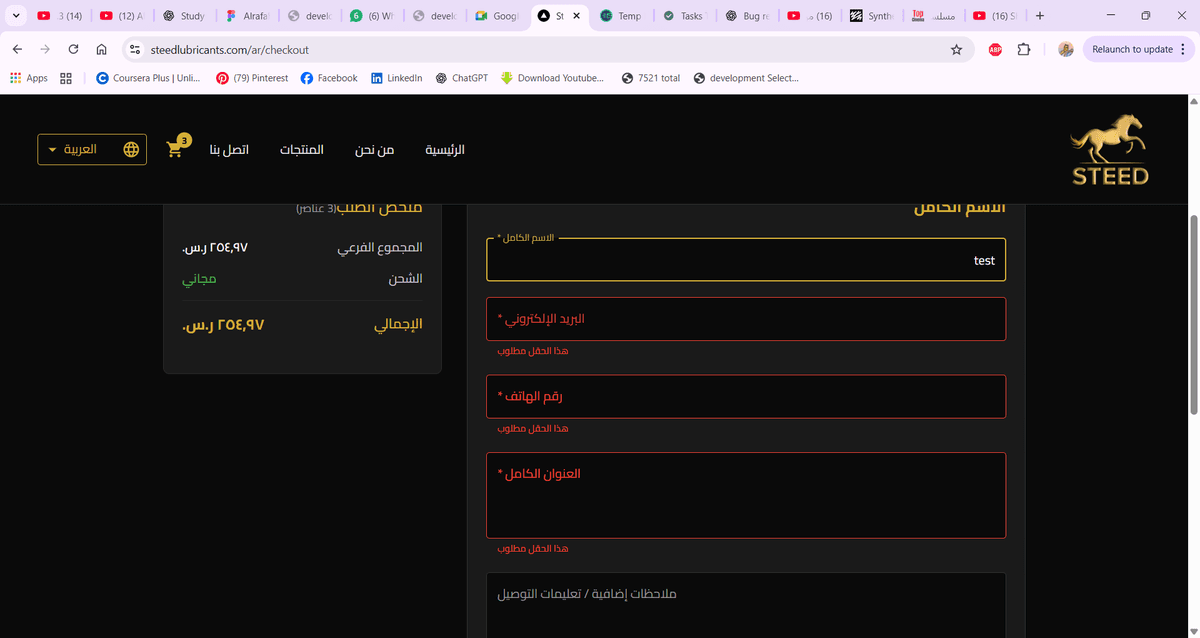Bookmark this page with star icon
1200x638 pixels.
pos(956,49)
